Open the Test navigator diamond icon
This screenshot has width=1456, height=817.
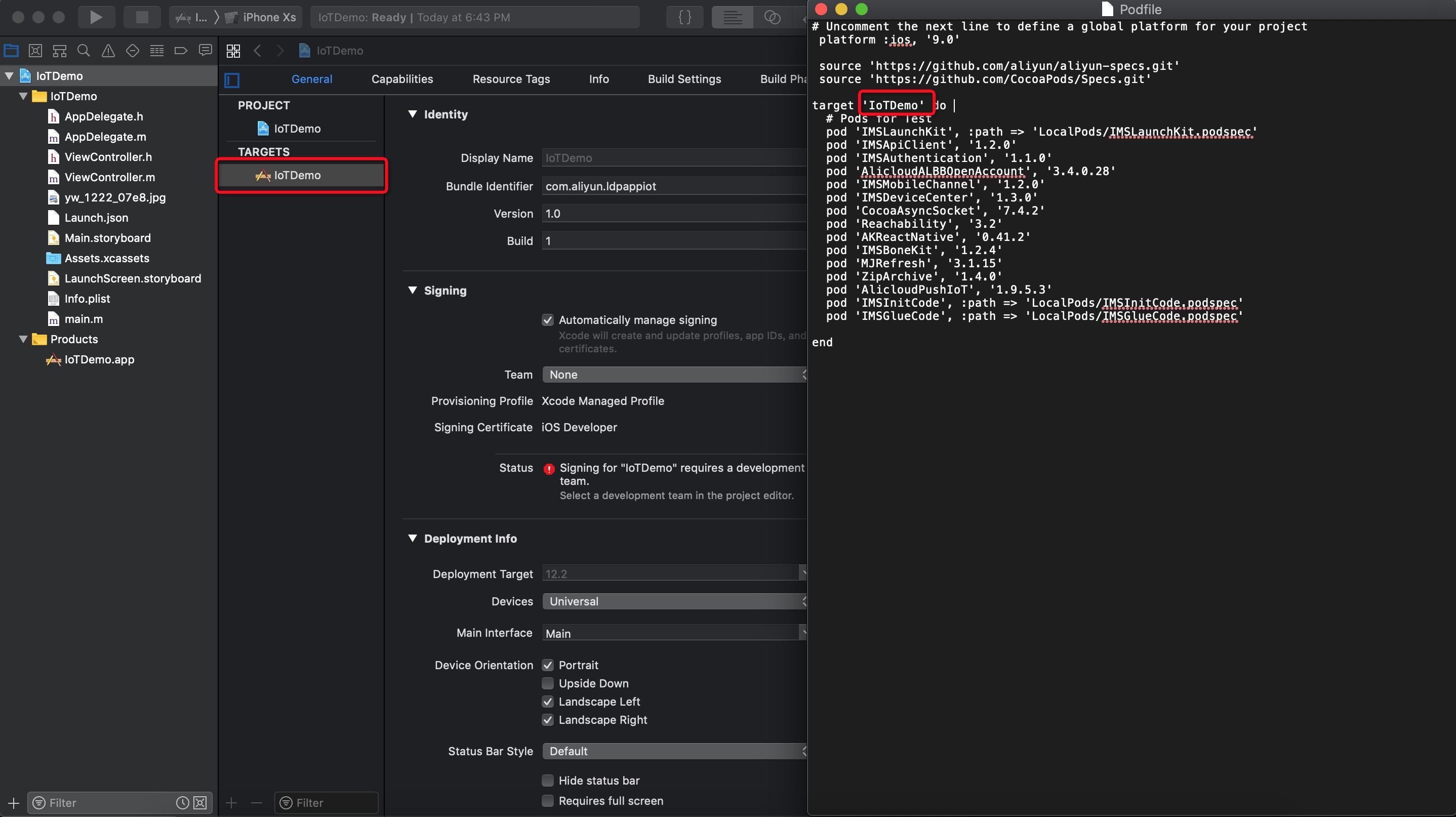click(x=132, y=51)
